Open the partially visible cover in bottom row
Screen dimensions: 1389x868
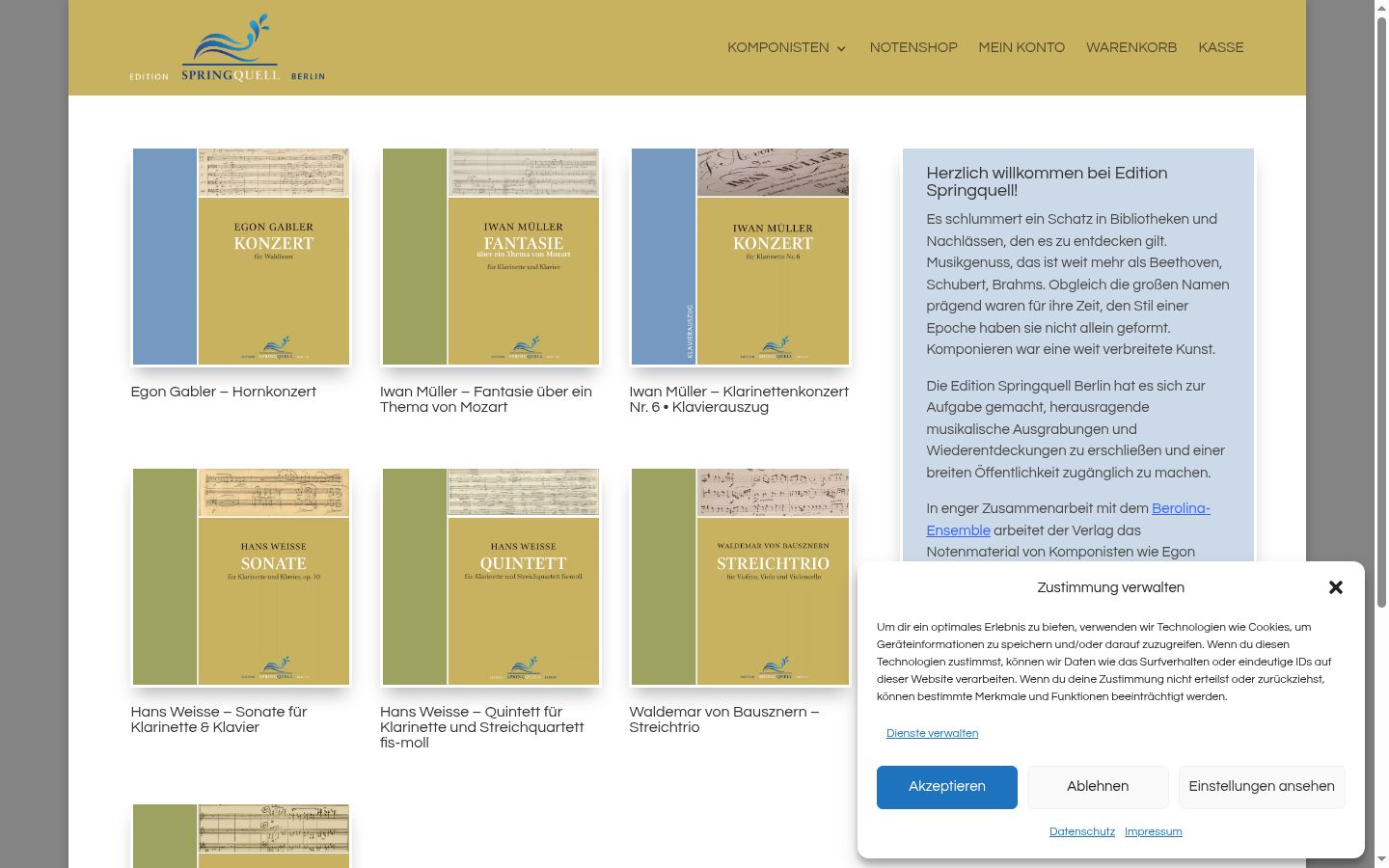click(241, 836)
